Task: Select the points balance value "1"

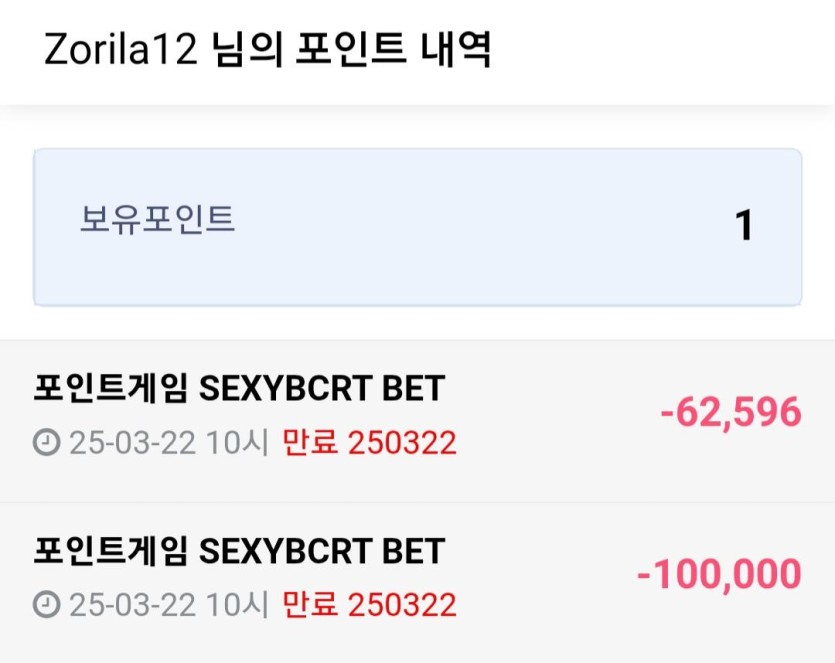Action: pos(744,226)
